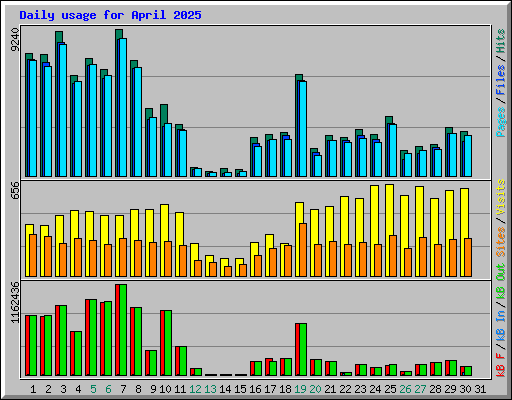512x400 pixels.
Task: Click day 8 on the x-axis
Action: pos(138,389)
